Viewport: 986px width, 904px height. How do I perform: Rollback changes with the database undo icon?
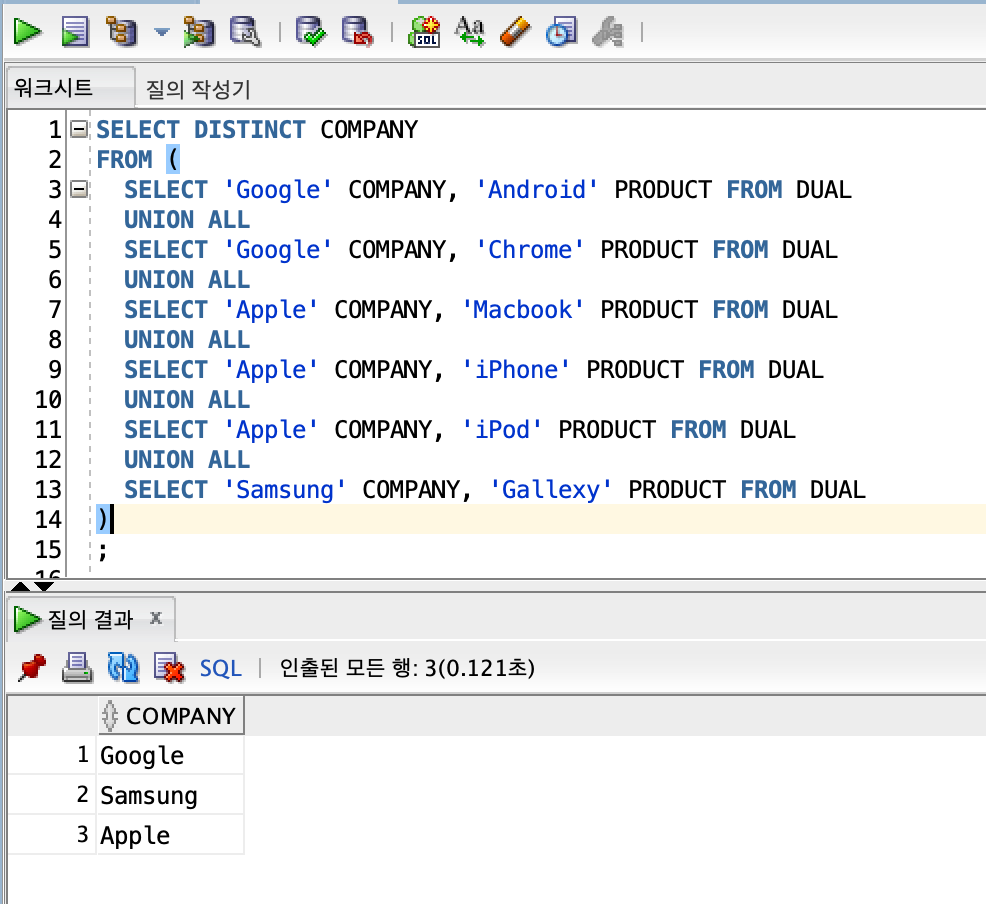[357, 32]
